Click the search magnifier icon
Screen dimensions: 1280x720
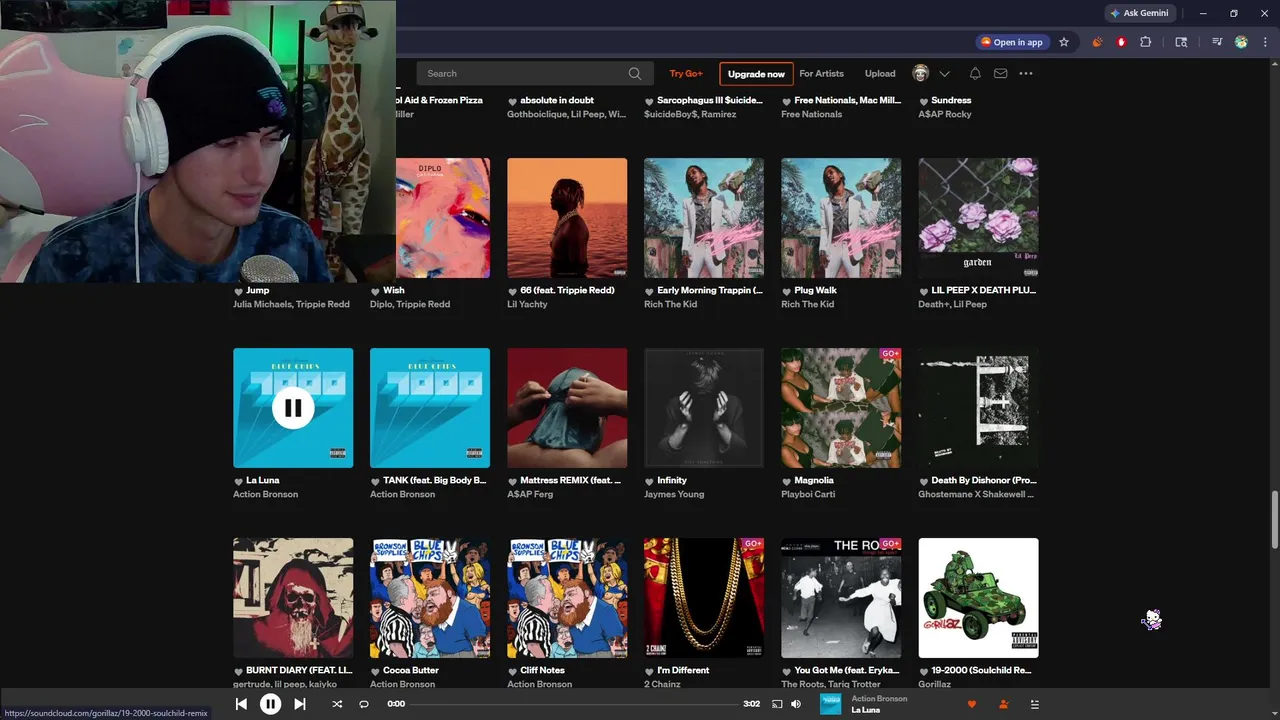point(635,74)
